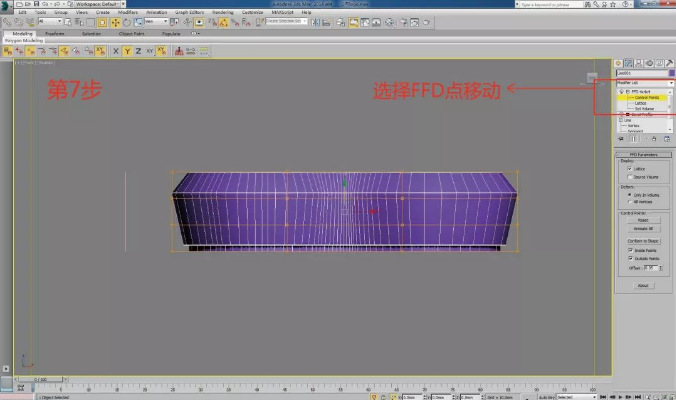
Task: Select the Move transform tool
Action: (x=115, y=21)
